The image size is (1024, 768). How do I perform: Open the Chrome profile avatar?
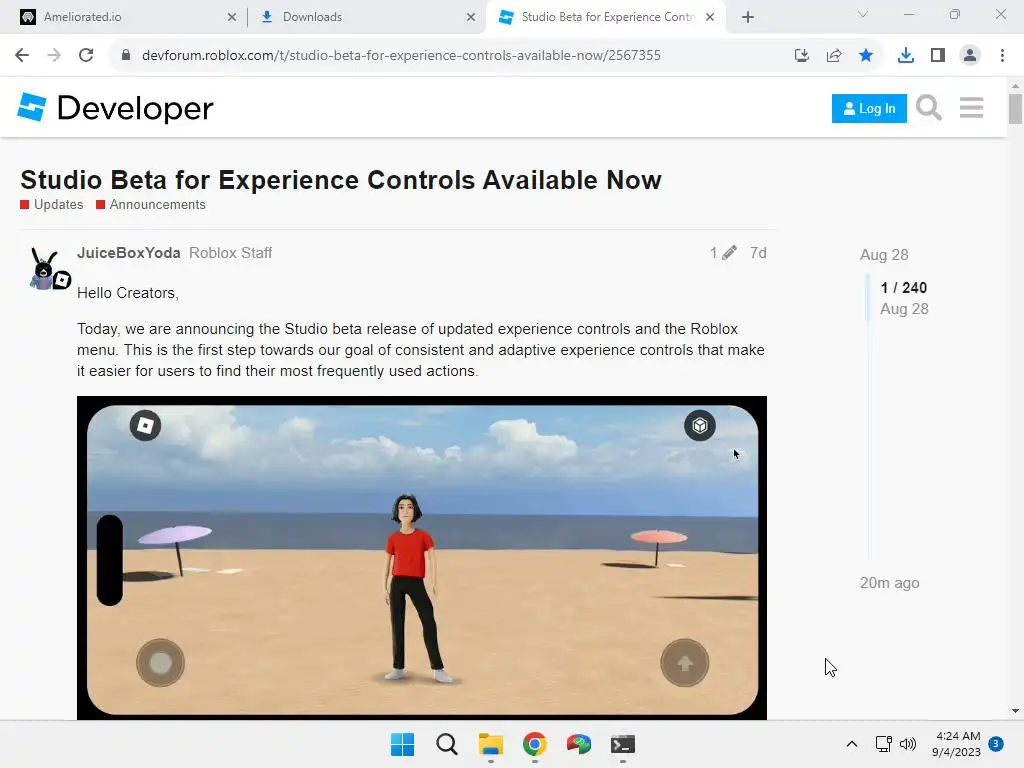click(970, 55)
